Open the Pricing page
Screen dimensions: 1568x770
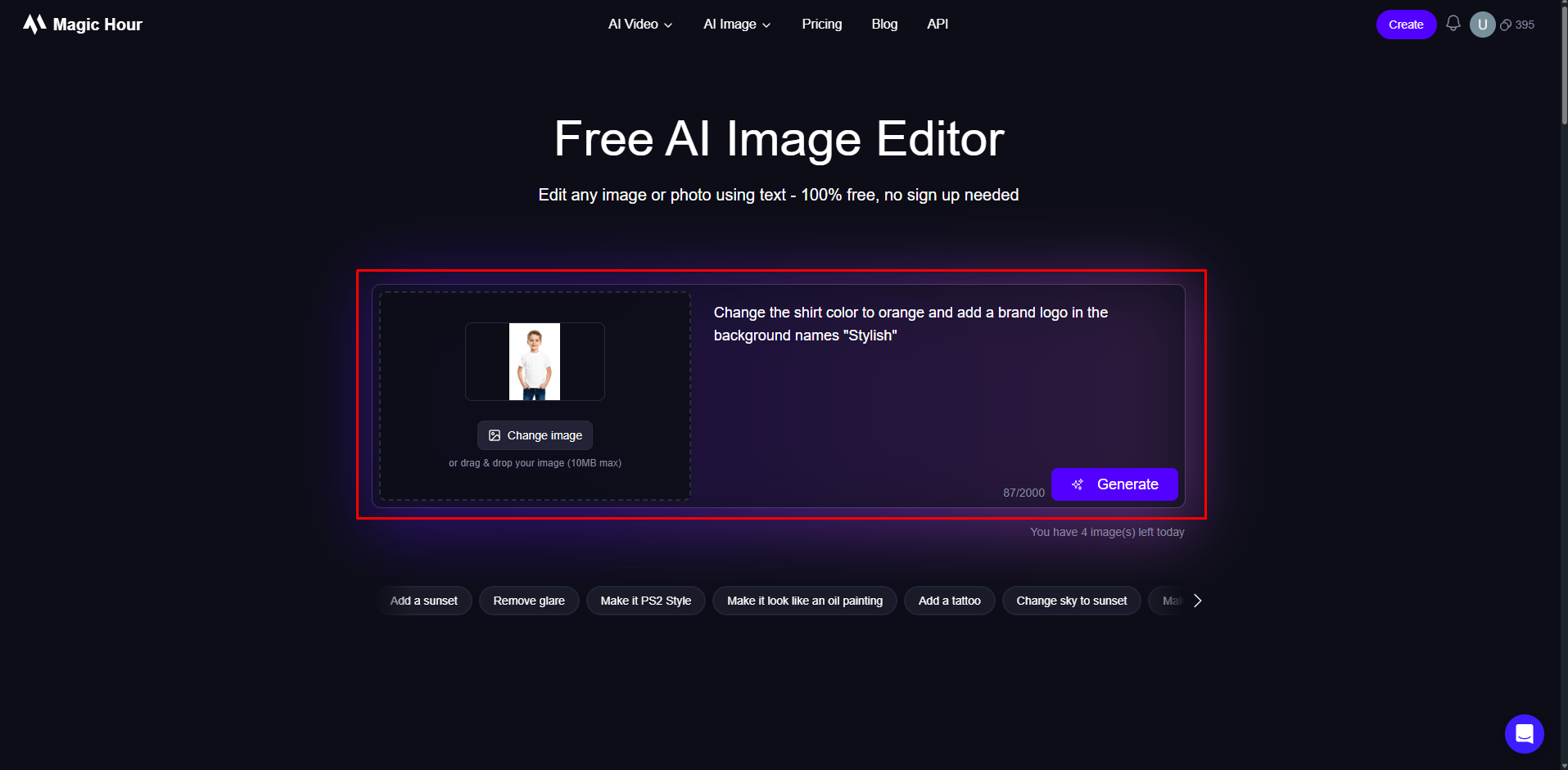click(x=821, y=24)
